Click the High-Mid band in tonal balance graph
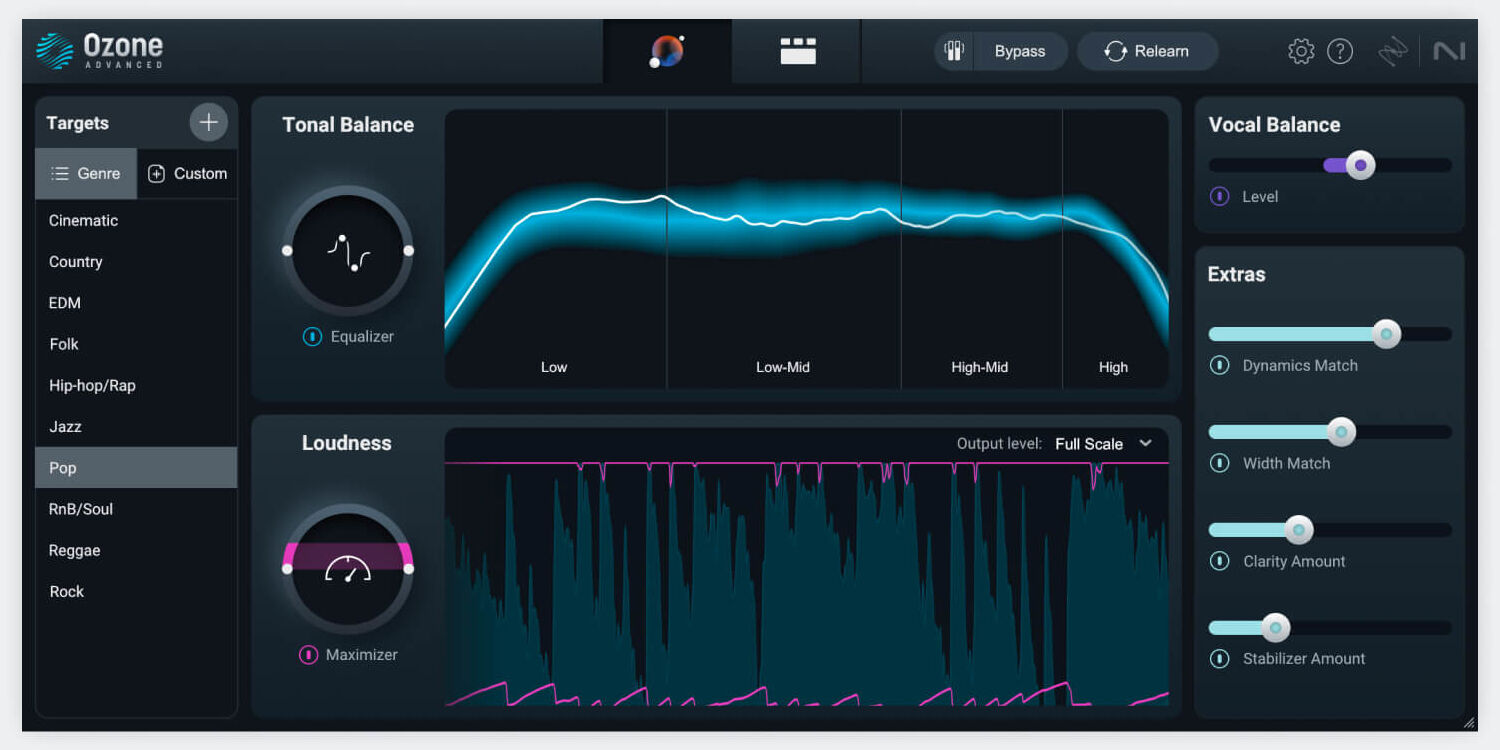The height and width of the screenshot is (750, 1500). coord(981,249)
